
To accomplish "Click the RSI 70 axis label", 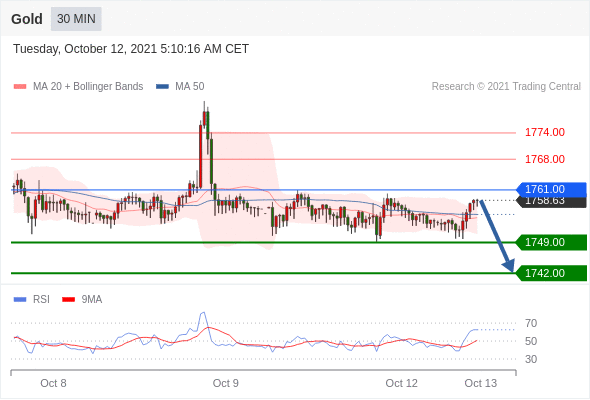I will [x=531, y=323].
